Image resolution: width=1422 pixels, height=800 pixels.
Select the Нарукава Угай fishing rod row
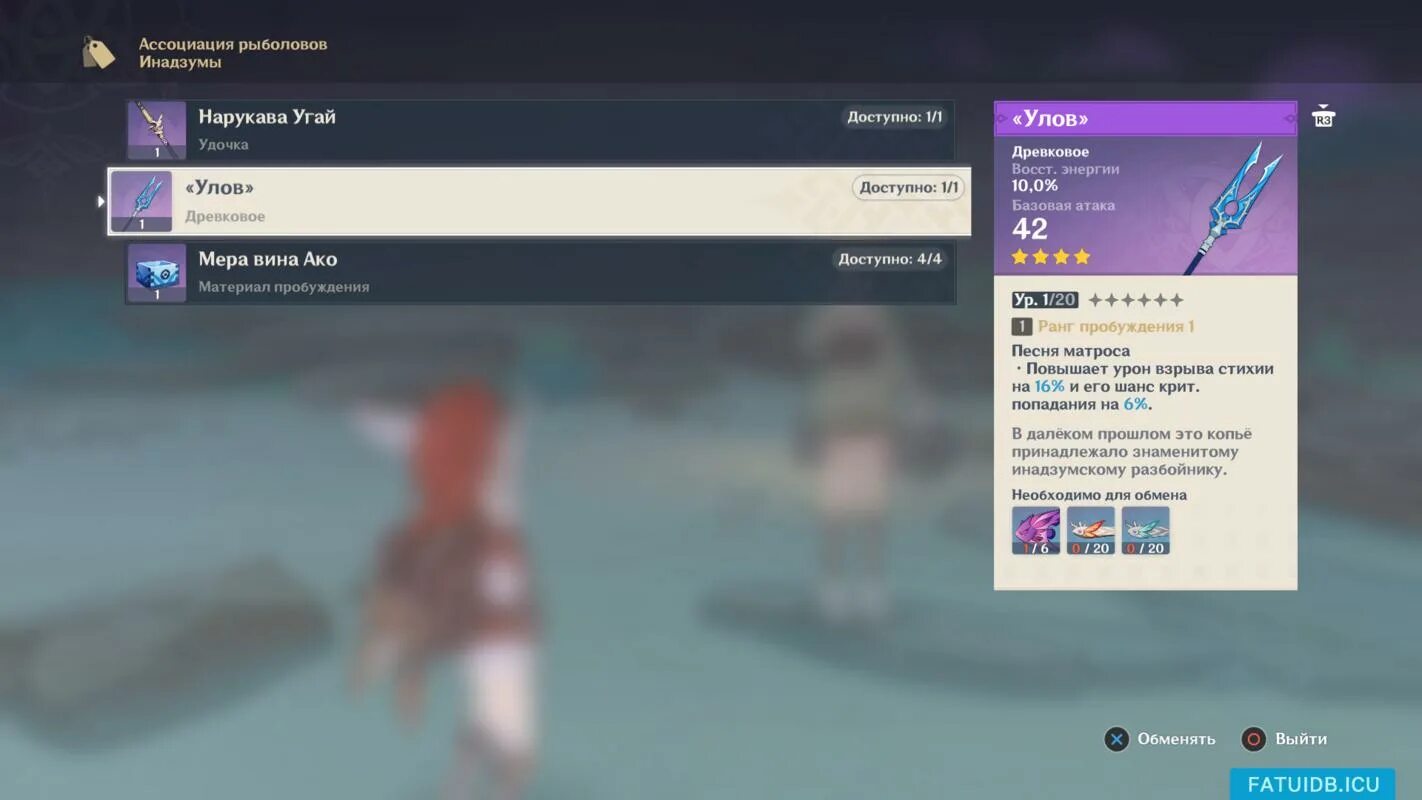click(x=540, y=130)
